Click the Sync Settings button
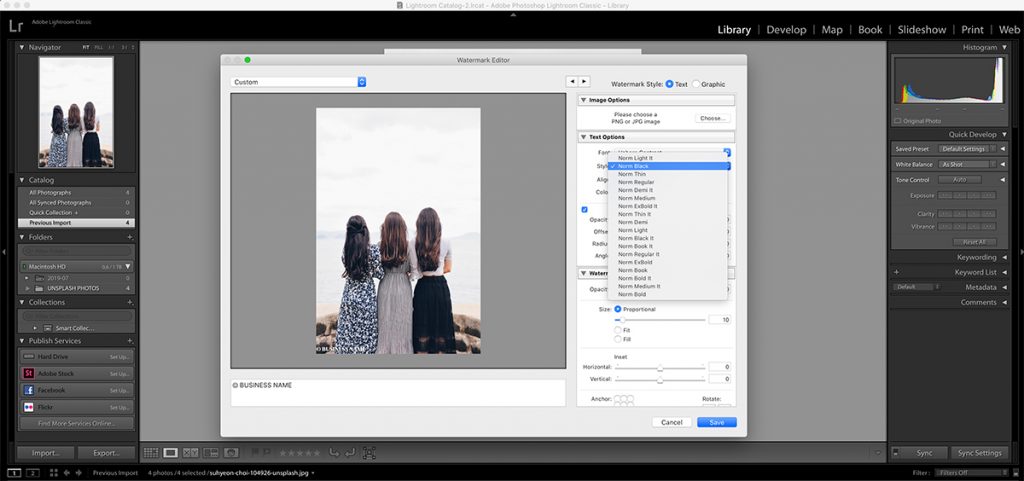 (979, 452)
